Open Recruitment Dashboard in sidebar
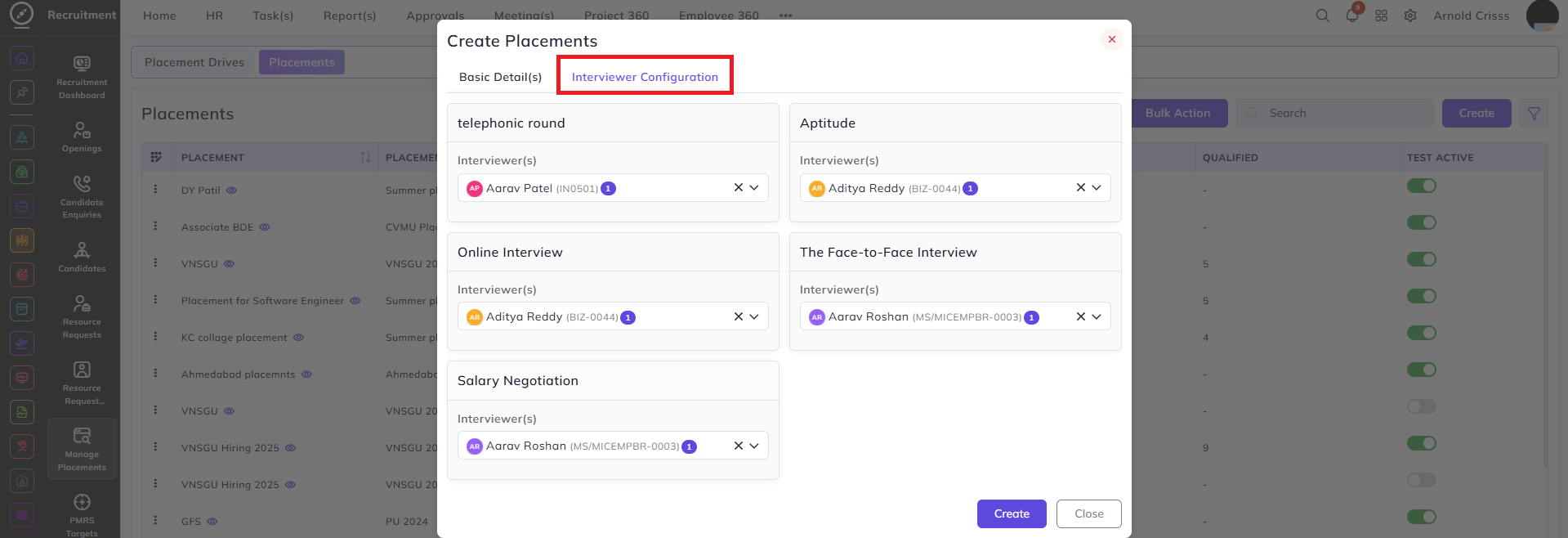 pos(82,78)
